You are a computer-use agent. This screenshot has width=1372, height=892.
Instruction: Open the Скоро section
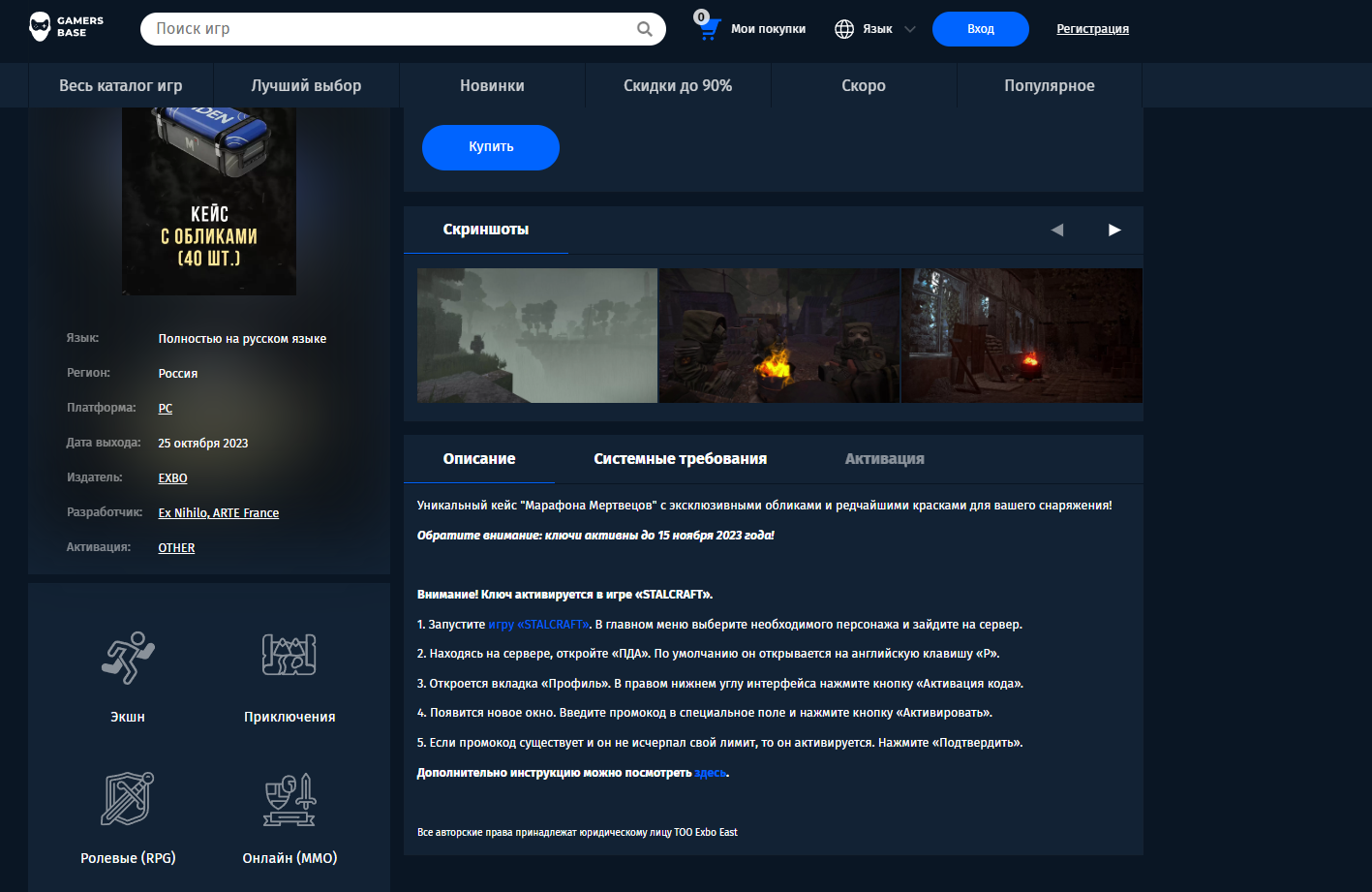tap(864, 85)
